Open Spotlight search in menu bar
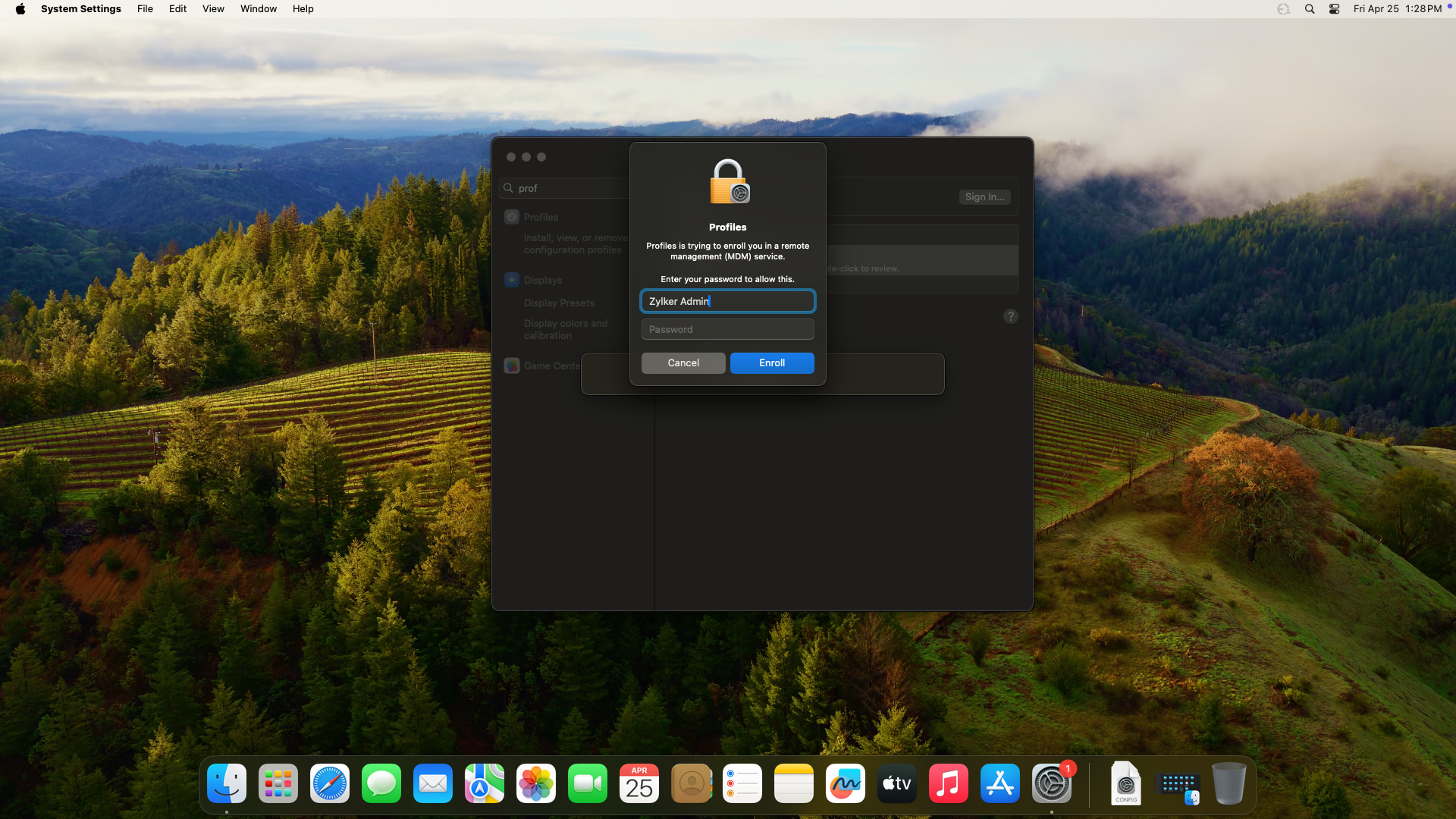 coord(1309,9)
